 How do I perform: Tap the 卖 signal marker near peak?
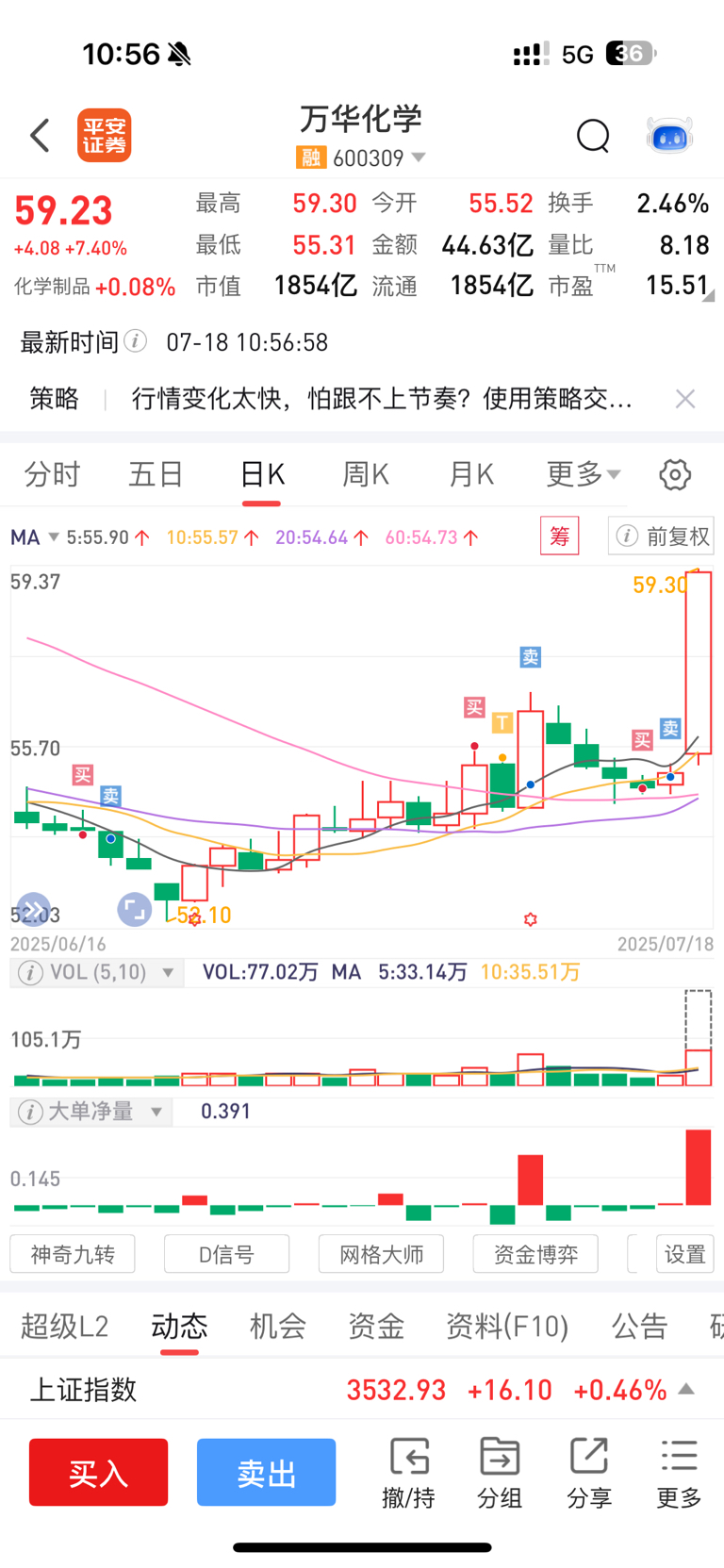531,657
